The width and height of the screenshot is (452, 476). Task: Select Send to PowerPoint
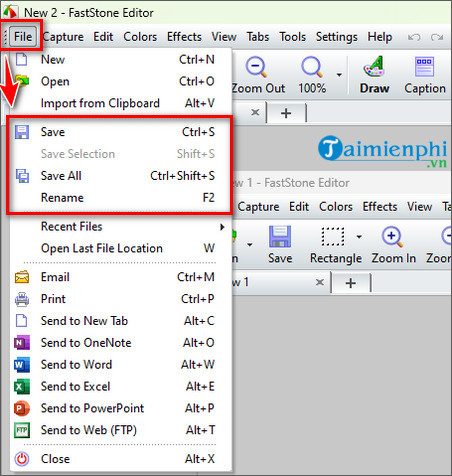[120, 408]
